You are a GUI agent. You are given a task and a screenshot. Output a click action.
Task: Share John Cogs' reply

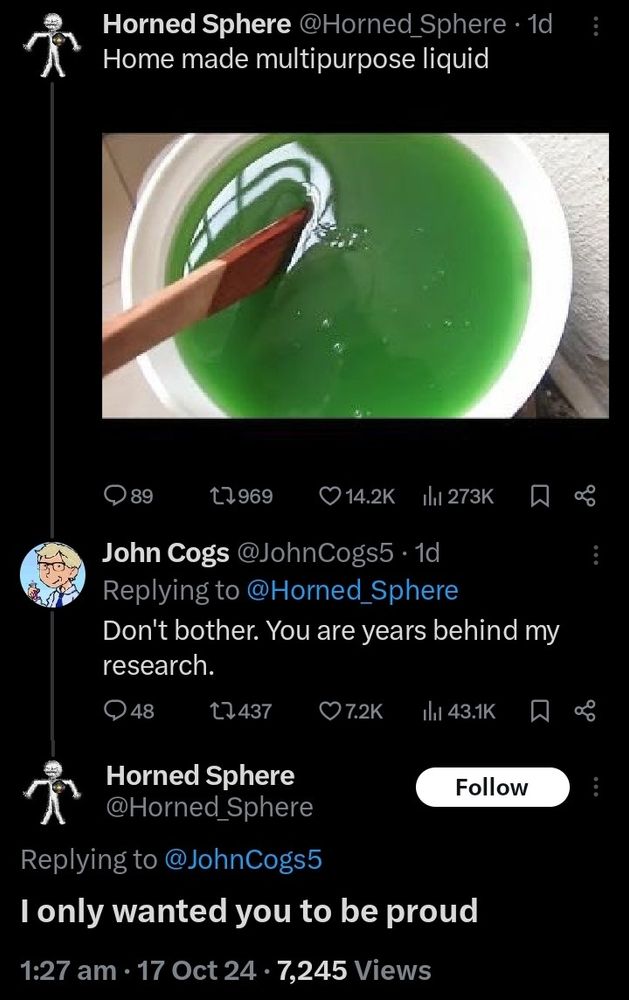585,711
